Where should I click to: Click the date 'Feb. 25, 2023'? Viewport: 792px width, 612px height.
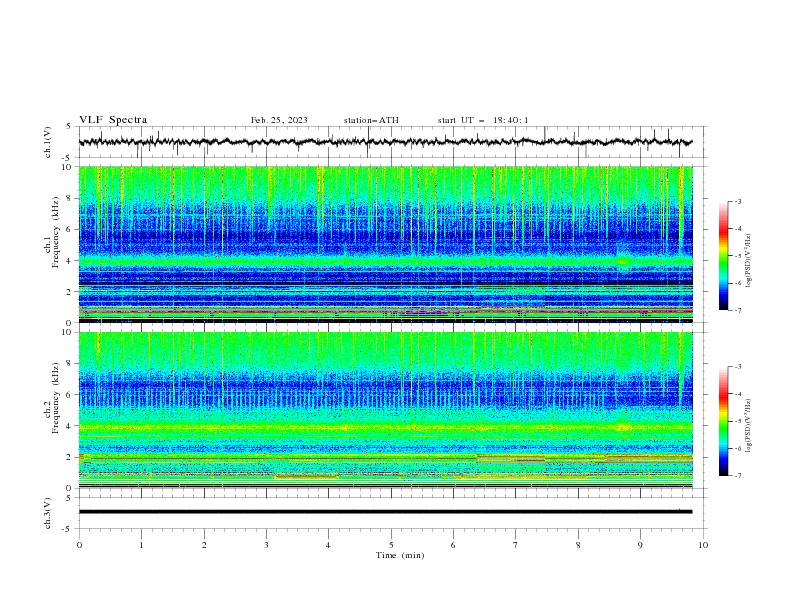coord(279,120)
